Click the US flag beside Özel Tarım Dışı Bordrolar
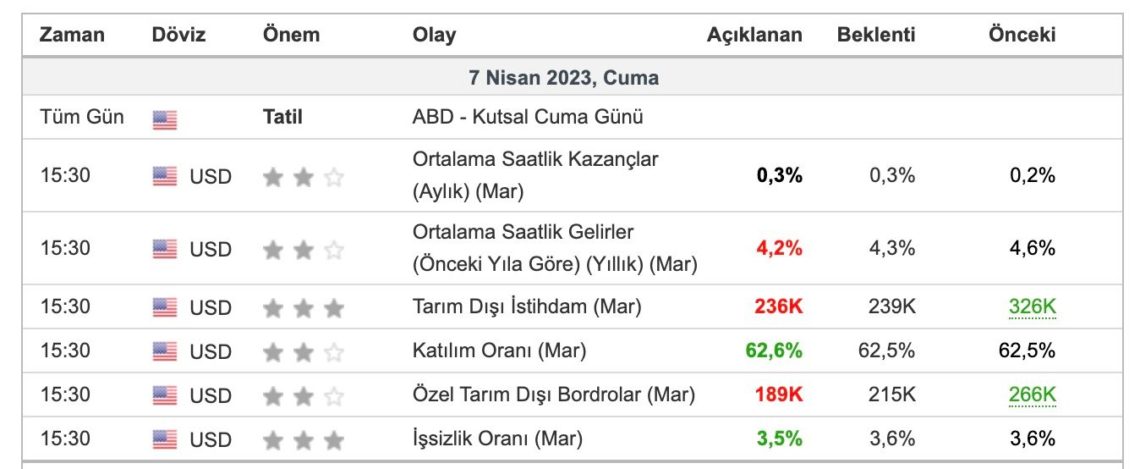The height and width of the screenshot is (469, 1140). coord(164,396)
